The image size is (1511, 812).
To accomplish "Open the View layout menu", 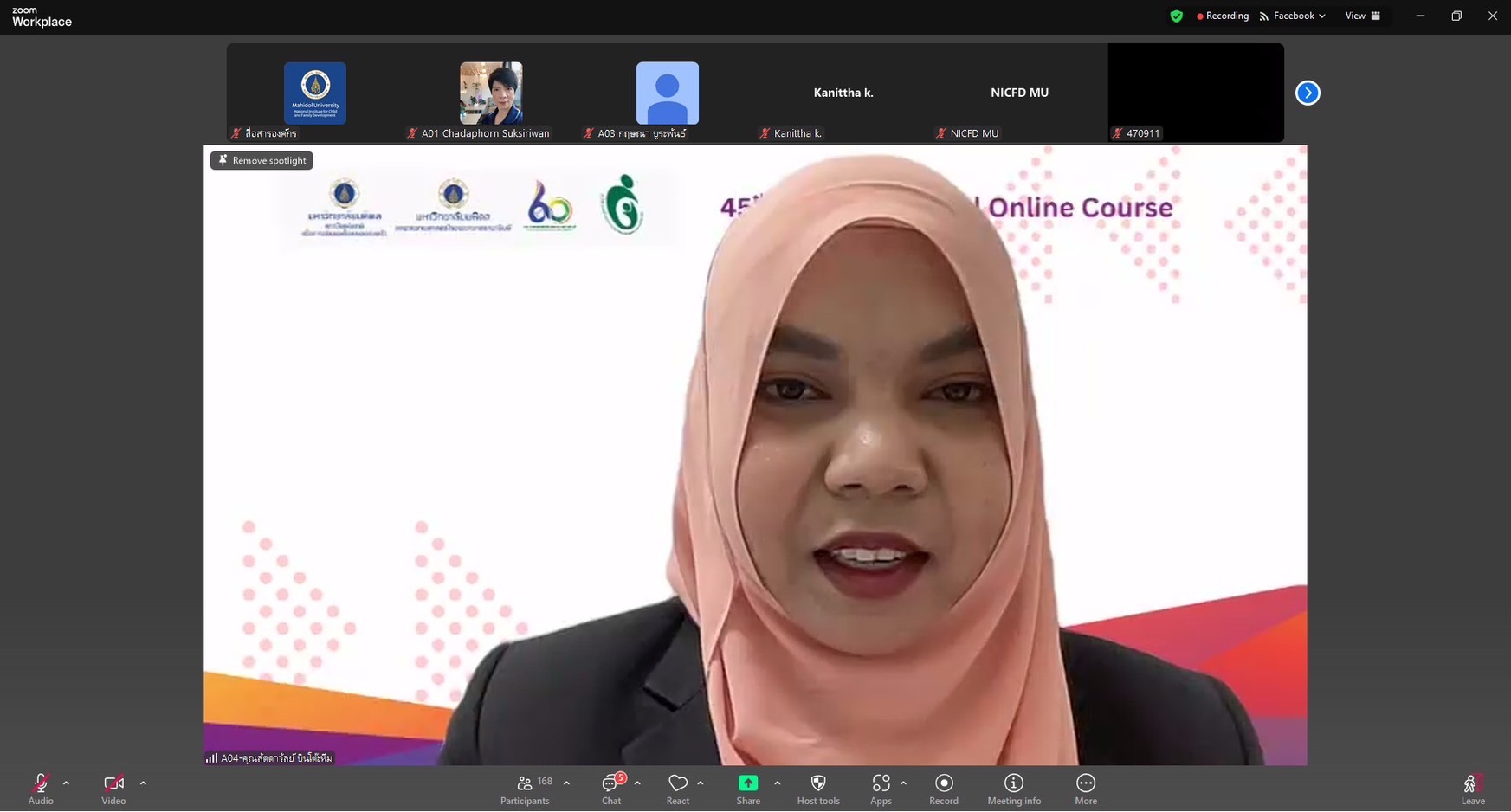I will pyautogui.click(x=1362, y=16).
